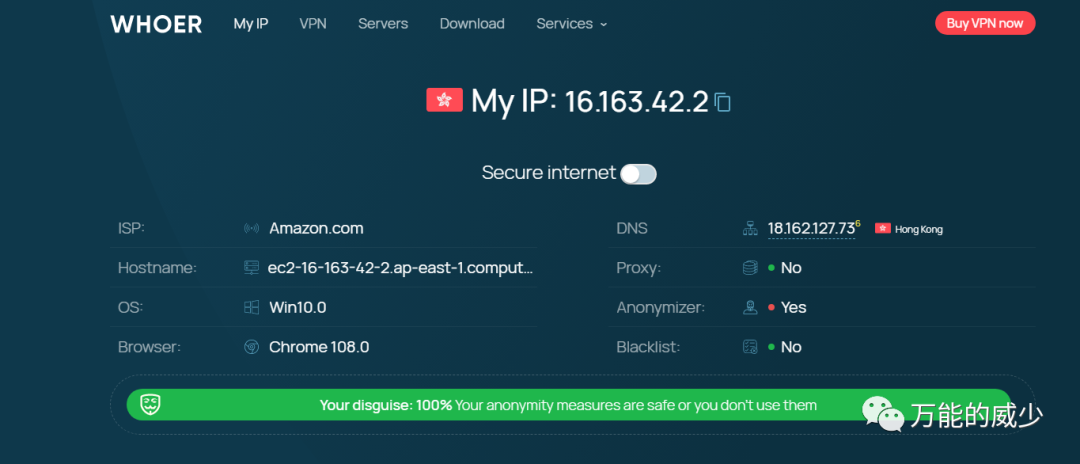Toggle the Secure internet switch
Screen dimensions: 1080x464
(x=638, y=174)
